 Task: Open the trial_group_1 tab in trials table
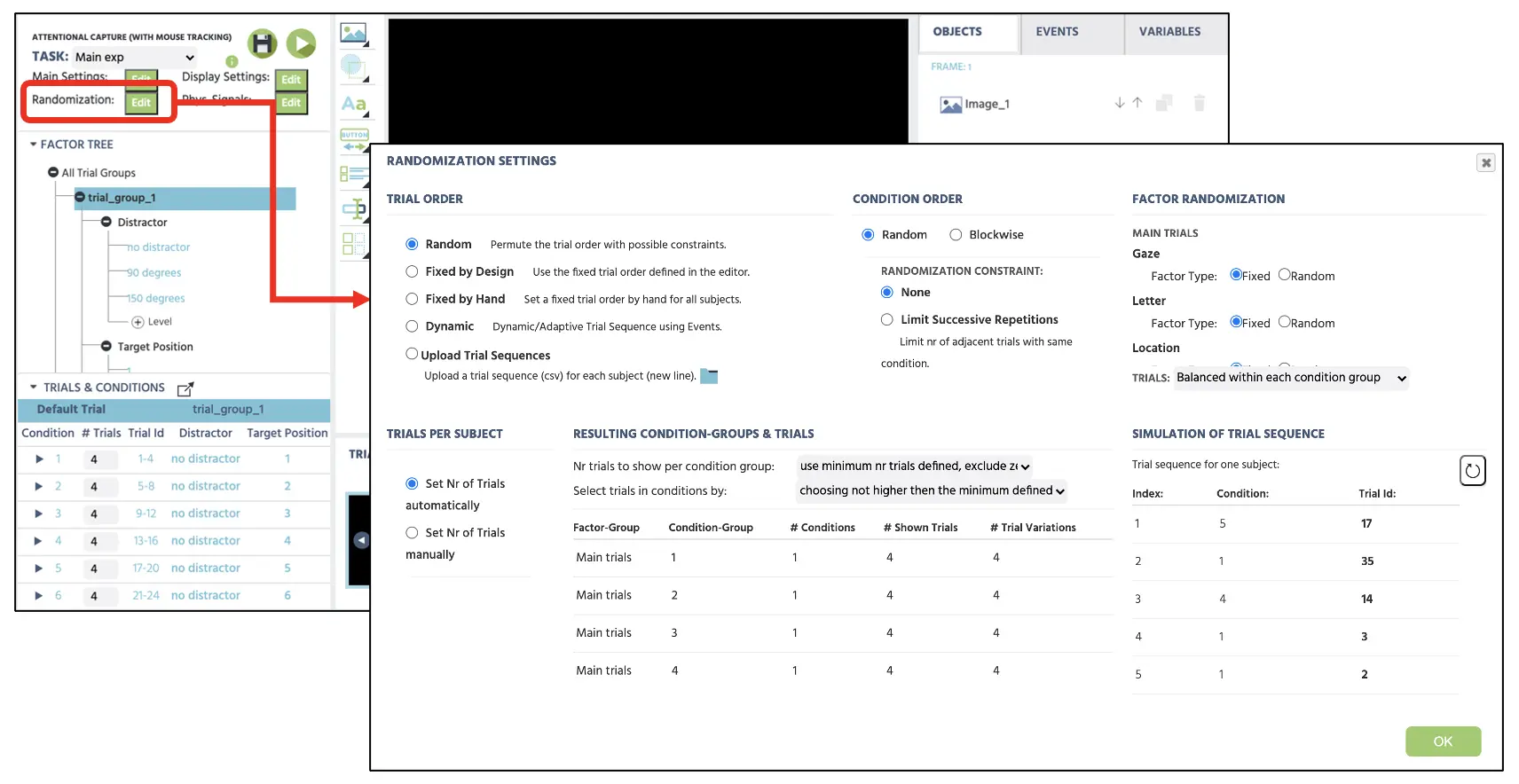[x=228, y=410]
